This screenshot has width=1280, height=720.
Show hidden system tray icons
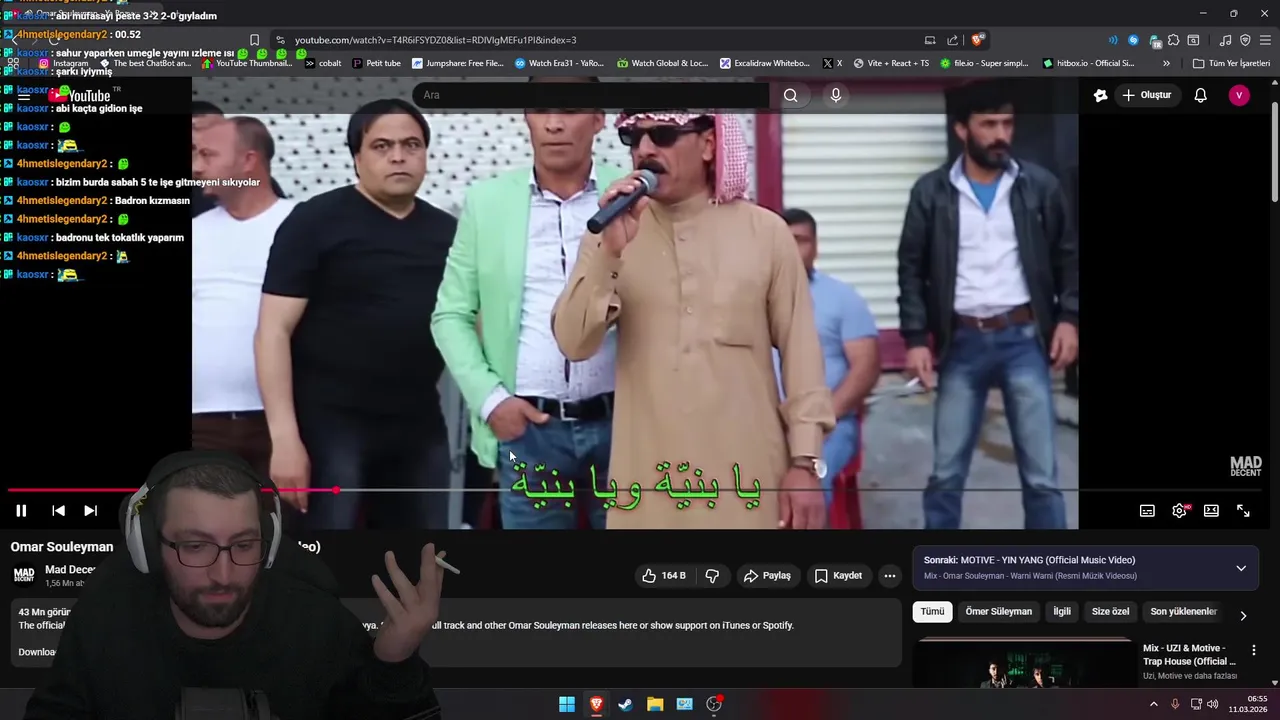point(1153,704)
